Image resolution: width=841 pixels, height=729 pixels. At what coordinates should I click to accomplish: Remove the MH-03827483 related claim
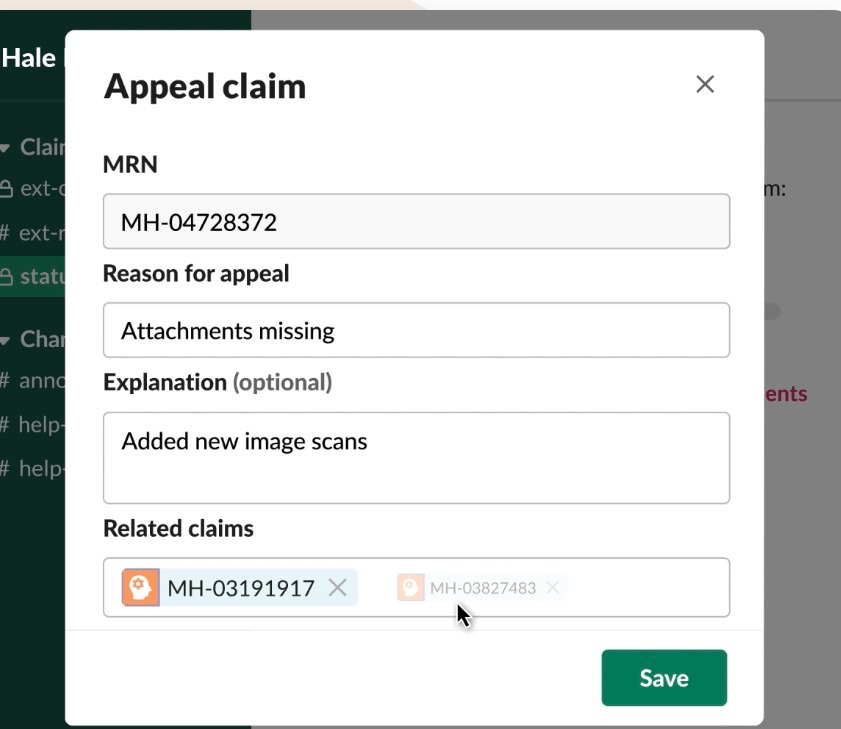click(552, 588)
